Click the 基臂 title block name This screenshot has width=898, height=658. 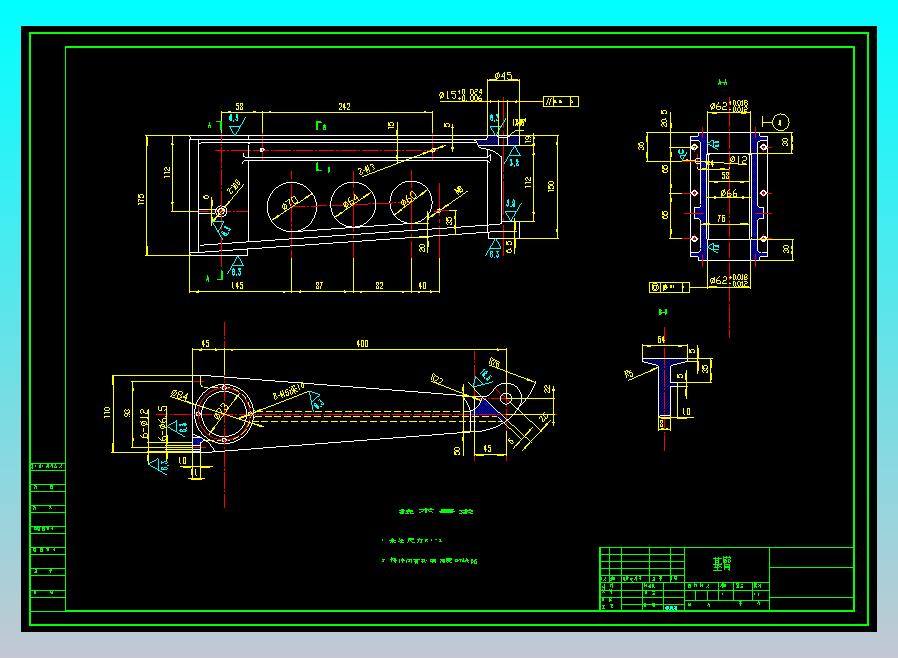[x=722, y=564]
